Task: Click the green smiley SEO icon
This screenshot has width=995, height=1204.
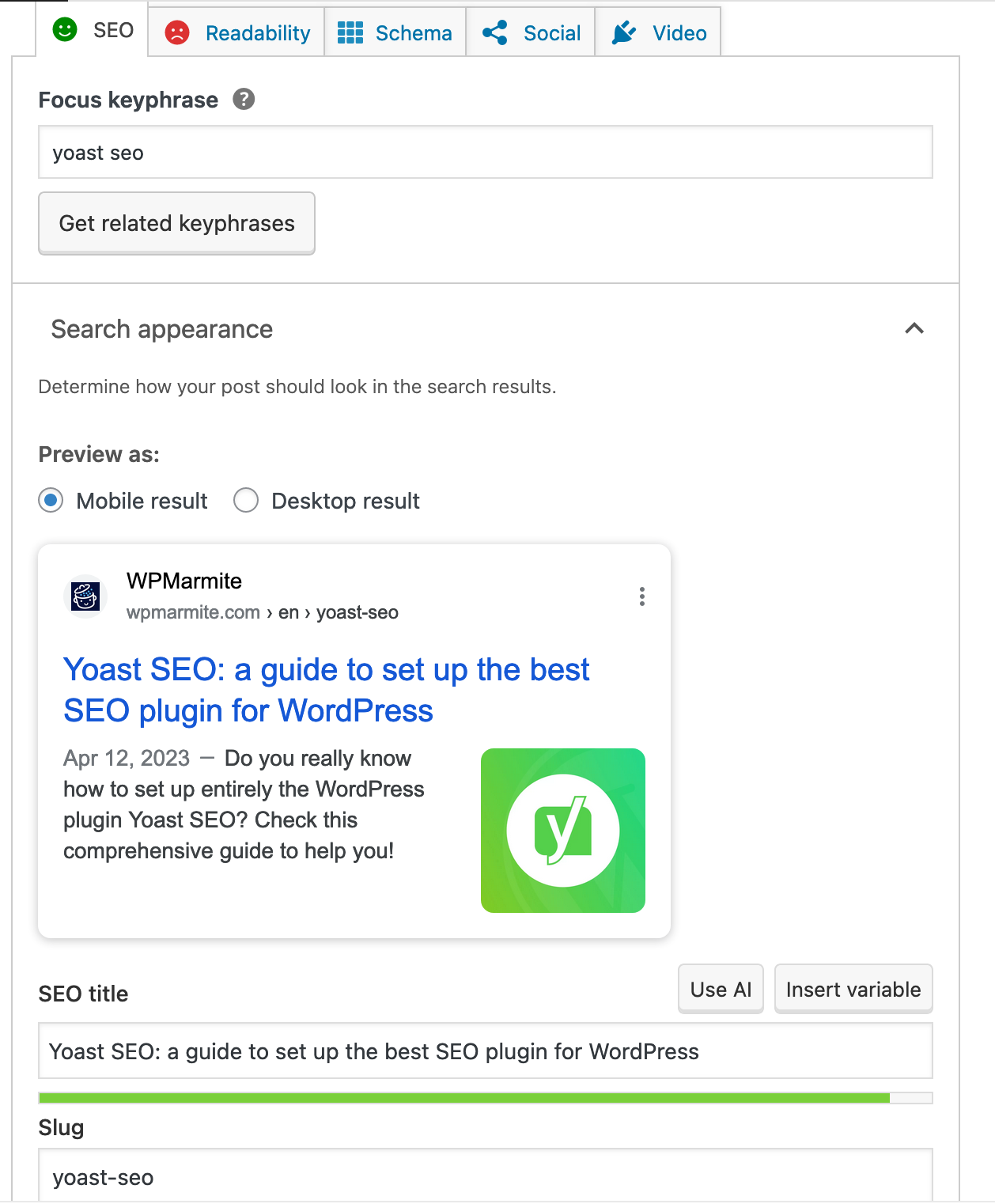Action: pyautogui.click(x=65, y=31)
